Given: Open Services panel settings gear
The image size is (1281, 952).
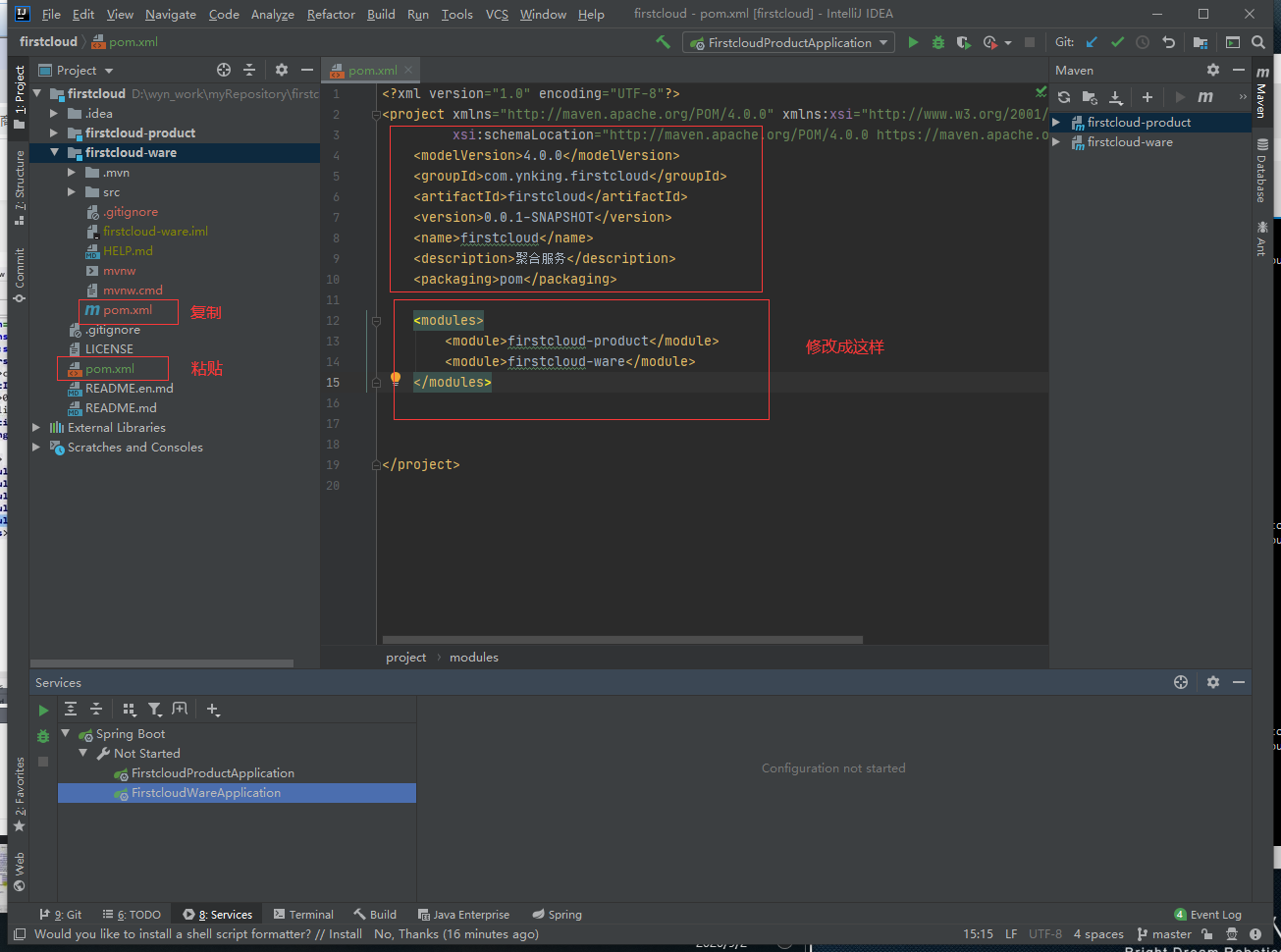Looking at the screenshot, I should [1213, 682].
